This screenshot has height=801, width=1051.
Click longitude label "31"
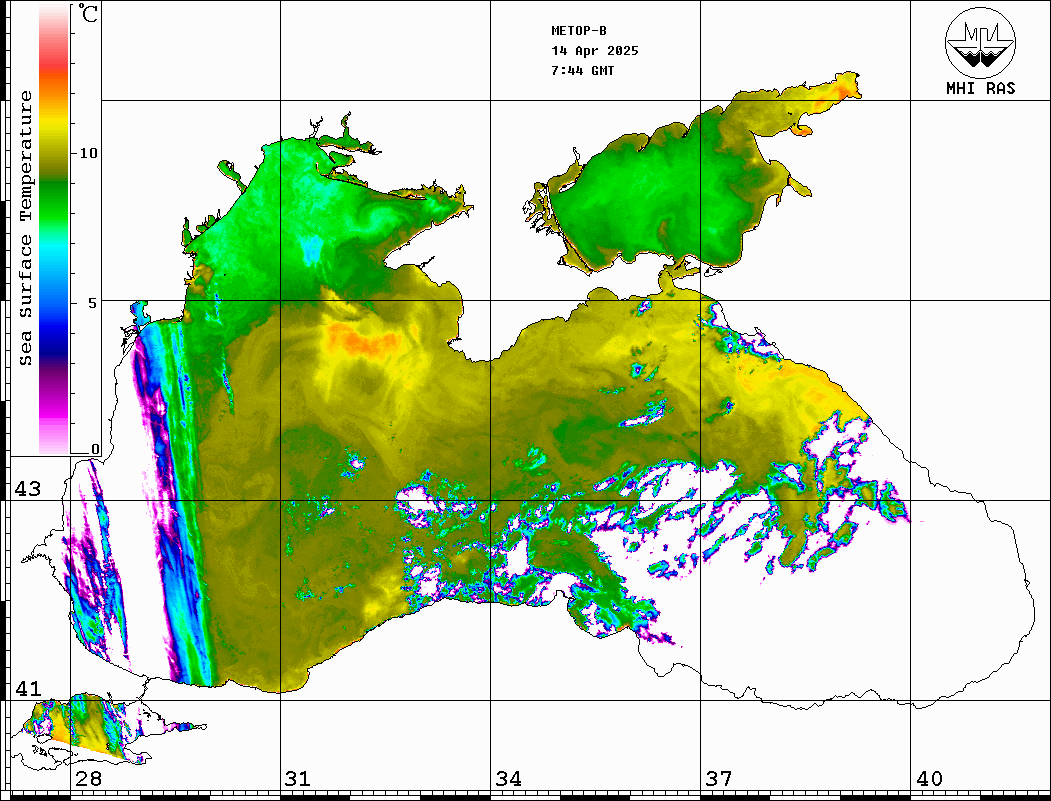click(x=298, y=779)
